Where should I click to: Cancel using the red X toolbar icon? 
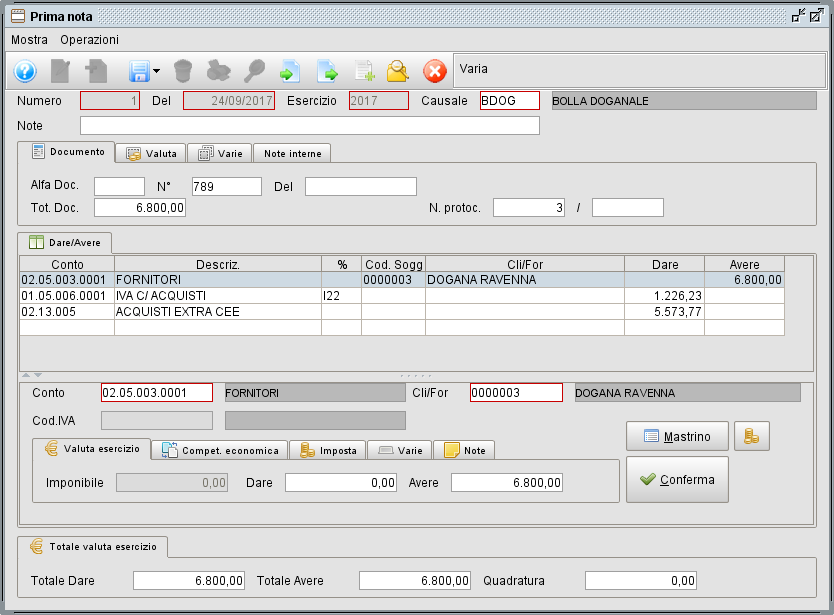tap(436, 71)
